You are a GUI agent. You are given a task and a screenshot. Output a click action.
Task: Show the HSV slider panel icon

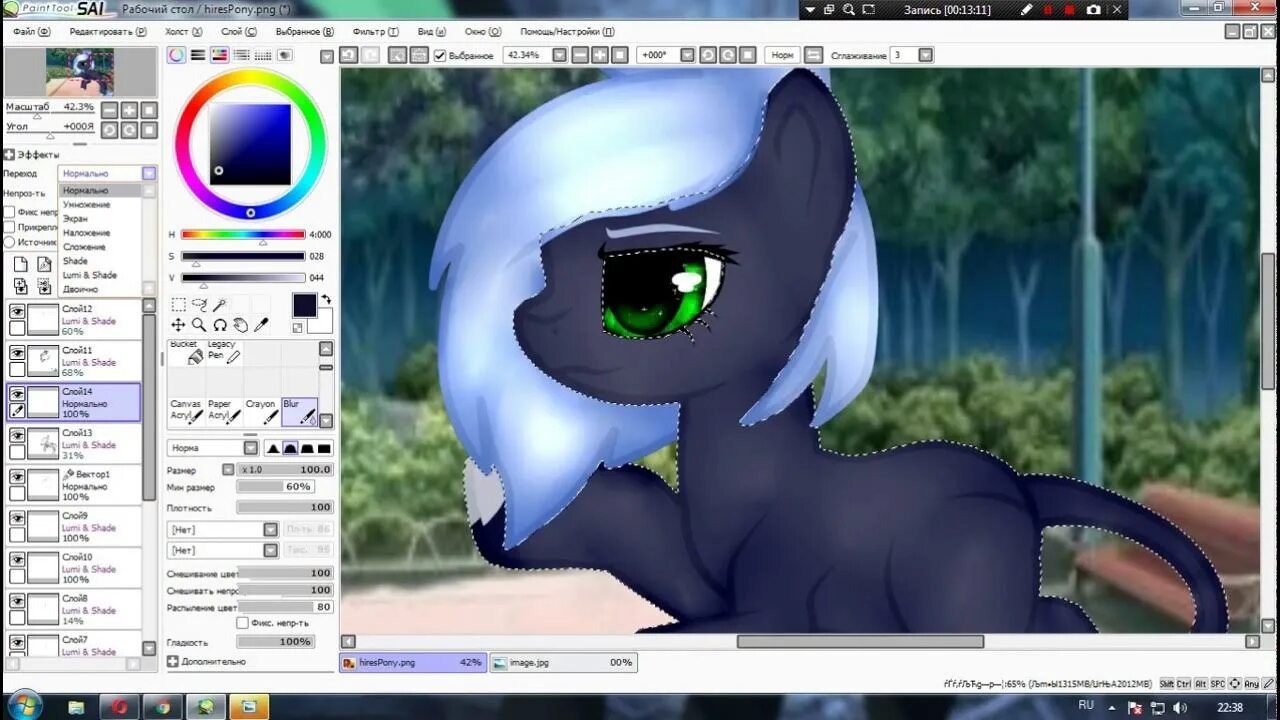(x=219, y=55)
